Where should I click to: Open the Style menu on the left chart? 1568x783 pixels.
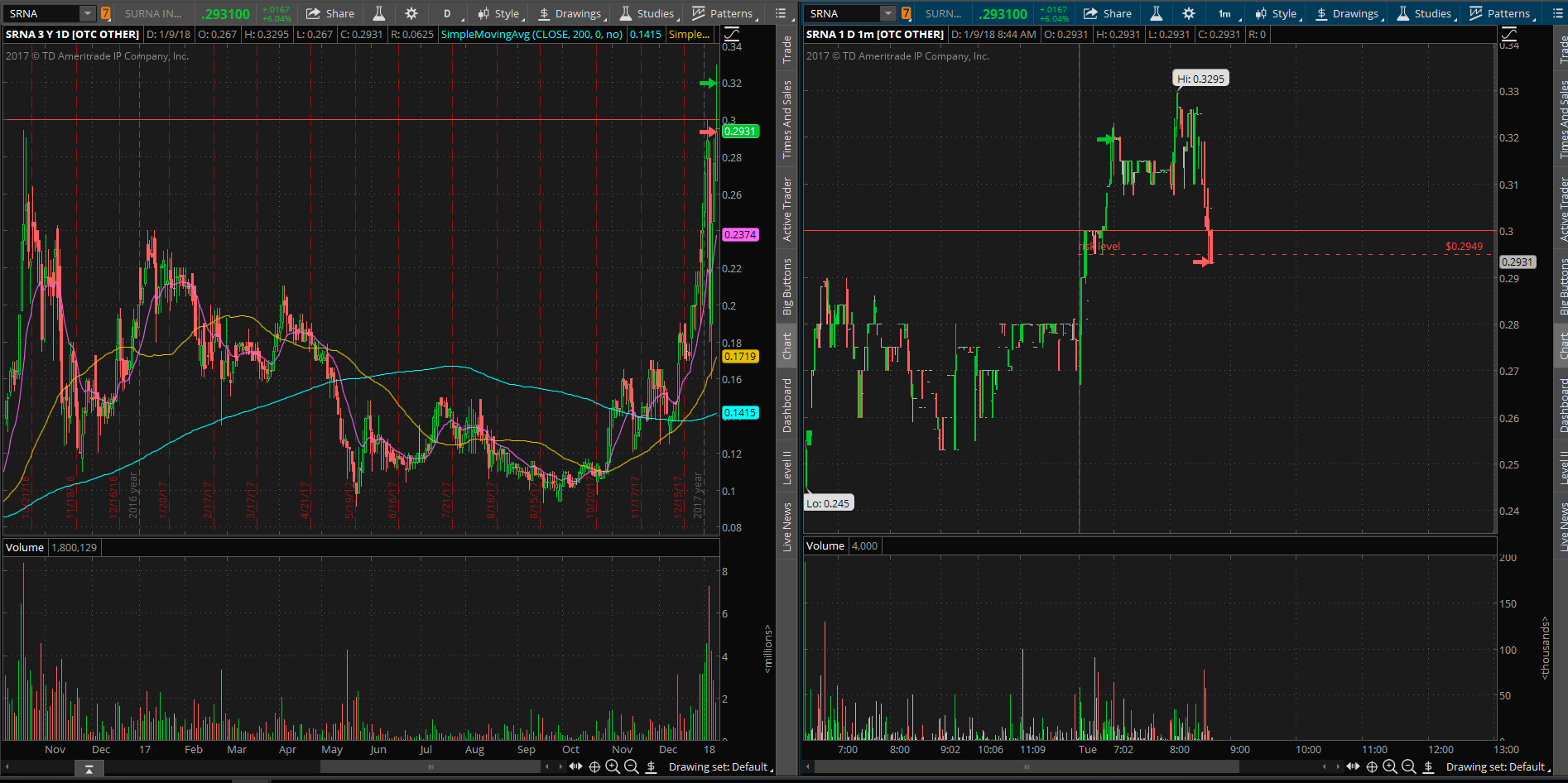tap(500, 13)
